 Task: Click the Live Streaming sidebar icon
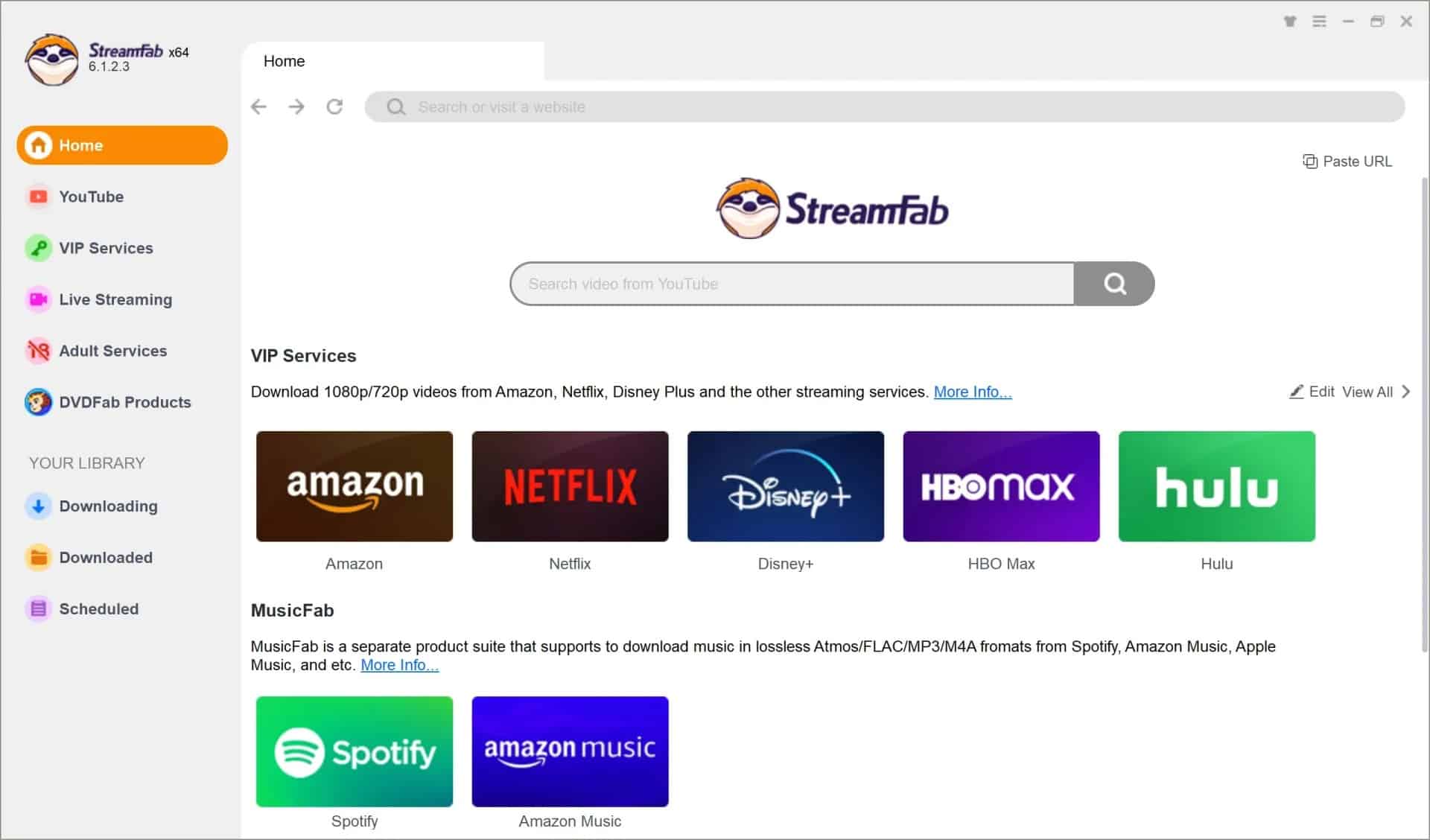click(x=39, y=299)
